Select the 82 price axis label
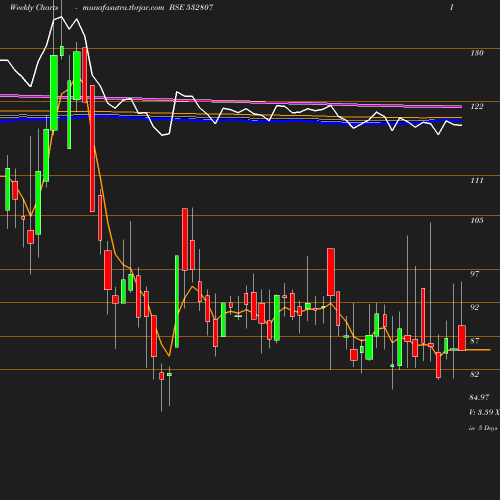This screenshot has width=500, height=500. [x=475, y=374]
